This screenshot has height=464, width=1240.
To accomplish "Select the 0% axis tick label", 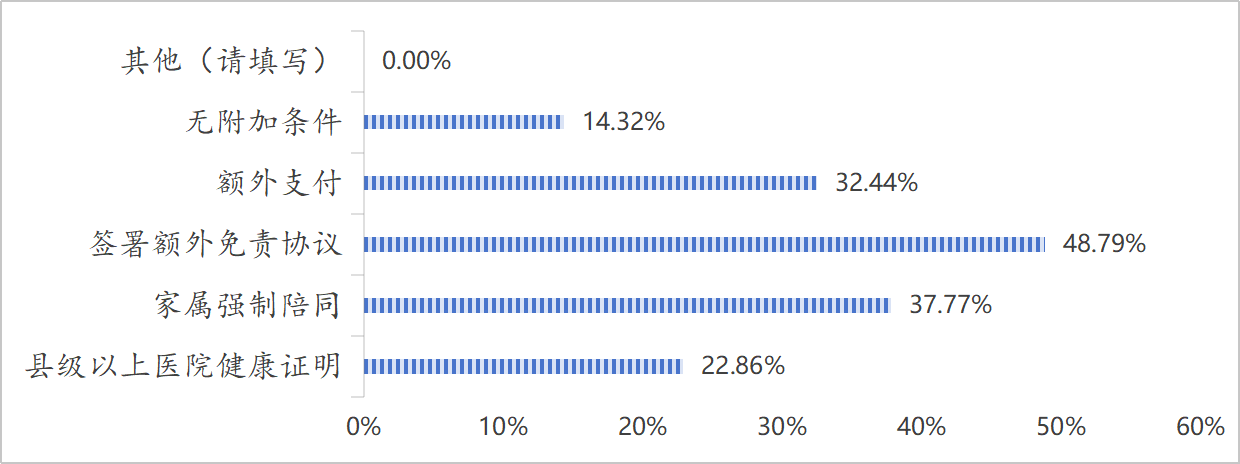I will click(363, 427).
